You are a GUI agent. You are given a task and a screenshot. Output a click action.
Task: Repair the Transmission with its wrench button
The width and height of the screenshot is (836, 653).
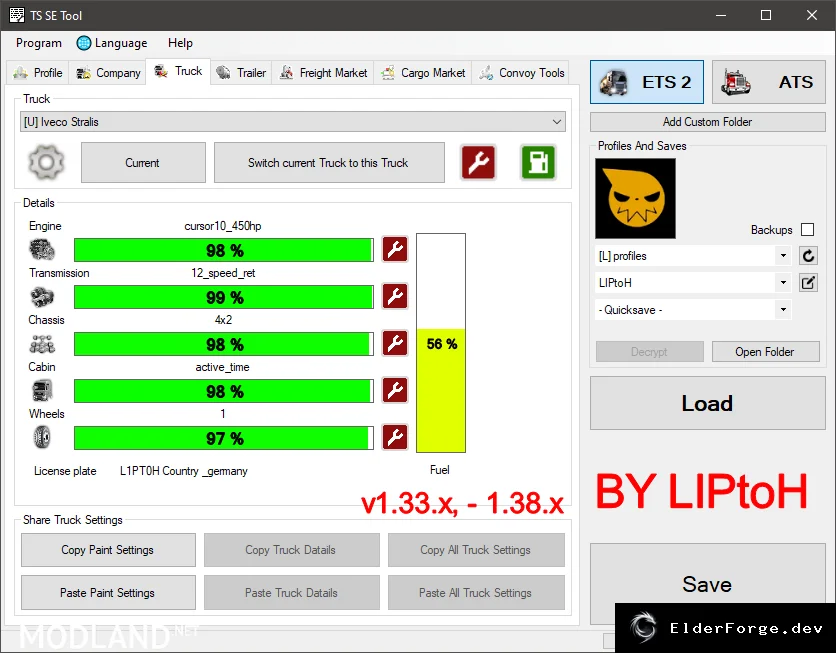click(395, 296)
